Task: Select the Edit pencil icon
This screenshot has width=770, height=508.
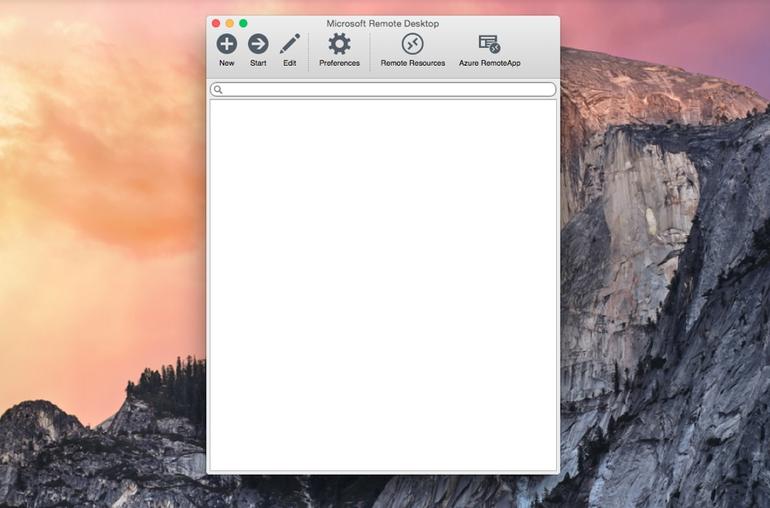Action: point(290,44)
